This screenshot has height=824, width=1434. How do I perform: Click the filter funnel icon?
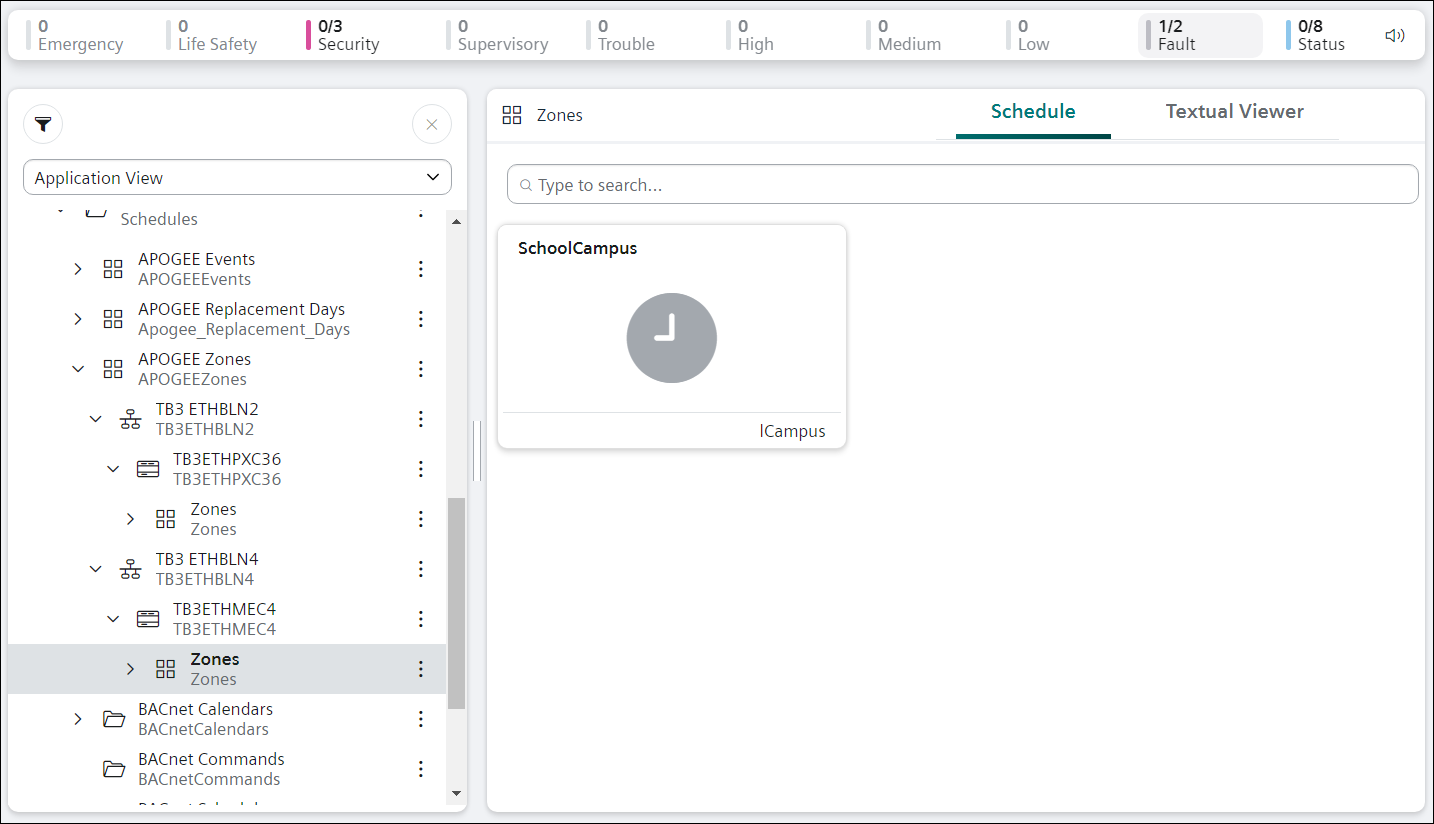[x=43, y=124]
